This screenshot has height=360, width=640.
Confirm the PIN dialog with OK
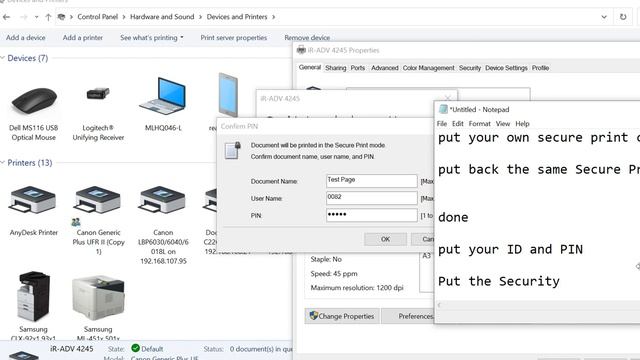click(x=385, y=239)
